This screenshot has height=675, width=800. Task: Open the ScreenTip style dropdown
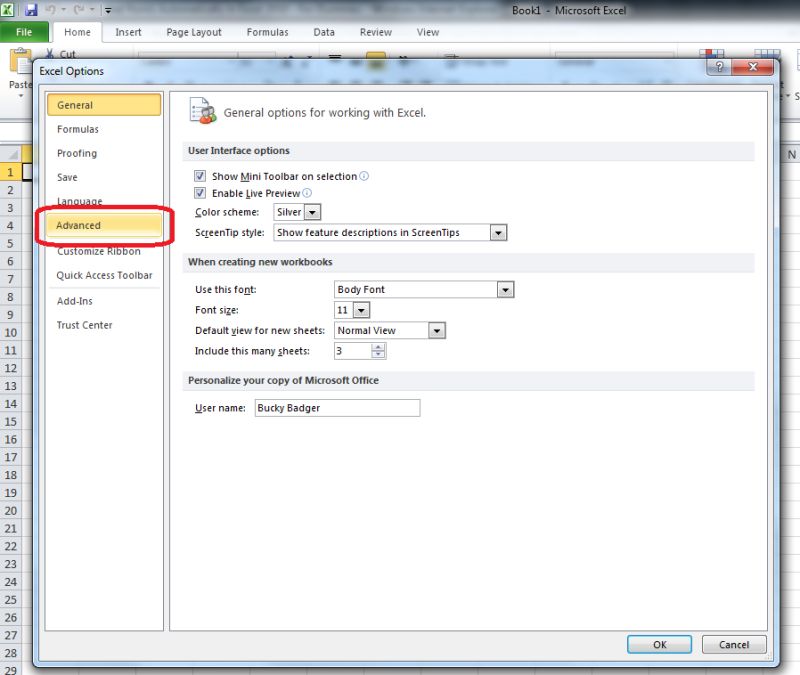[497, 232]
